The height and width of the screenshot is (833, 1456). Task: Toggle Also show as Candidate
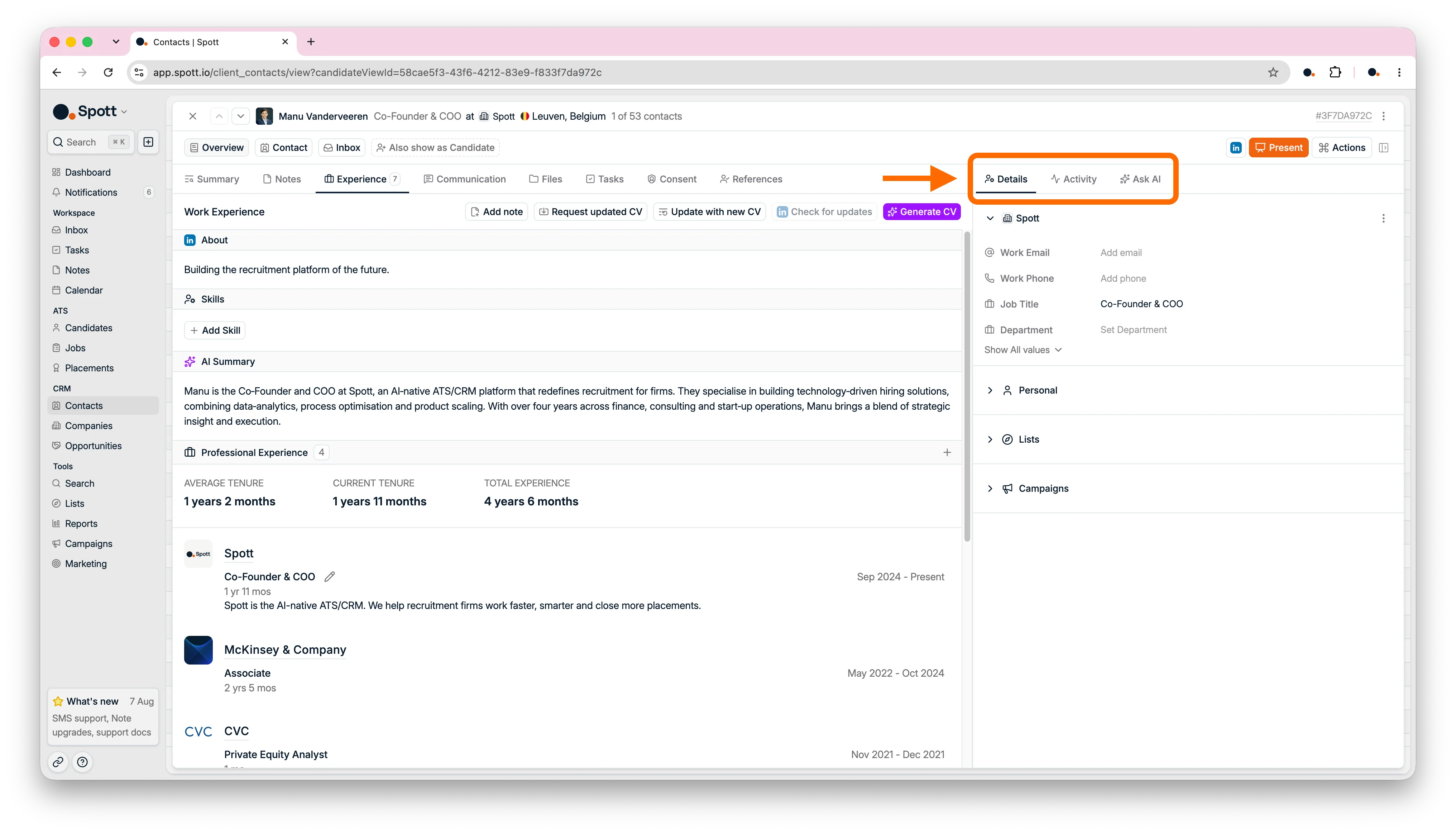tap(435, 148)
